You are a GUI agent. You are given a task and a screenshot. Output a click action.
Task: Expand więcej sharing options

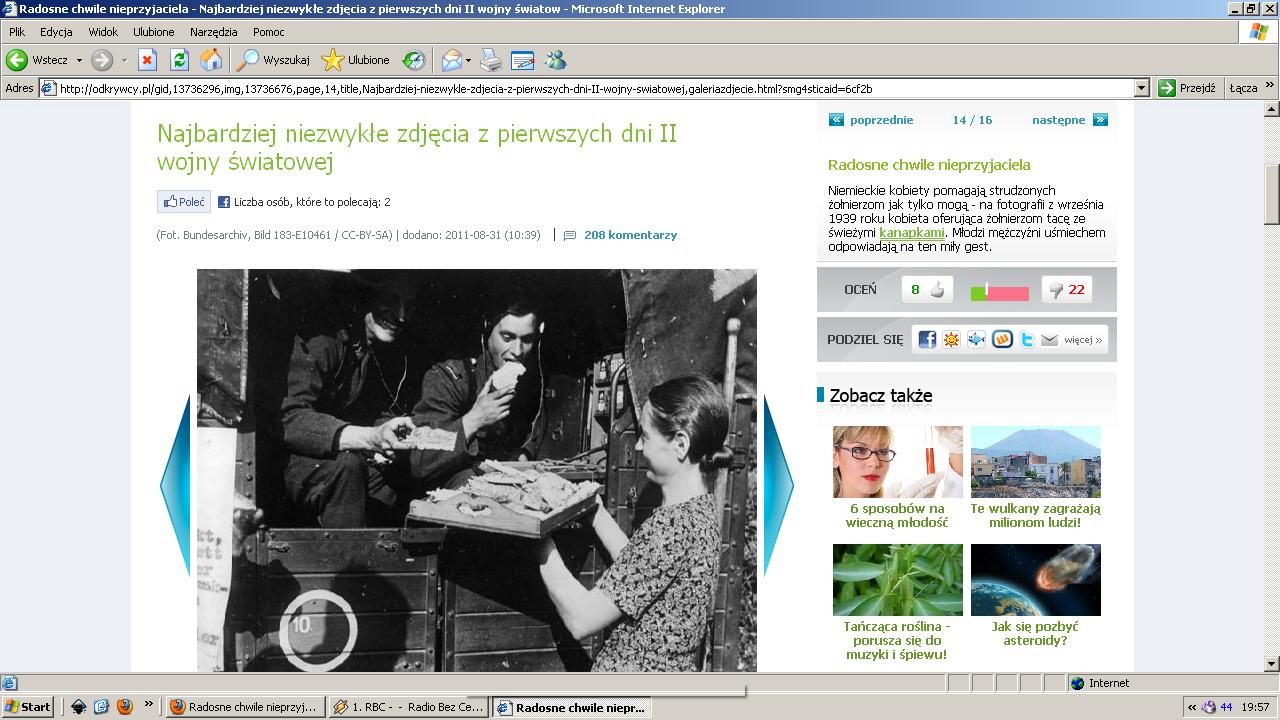1083,340
